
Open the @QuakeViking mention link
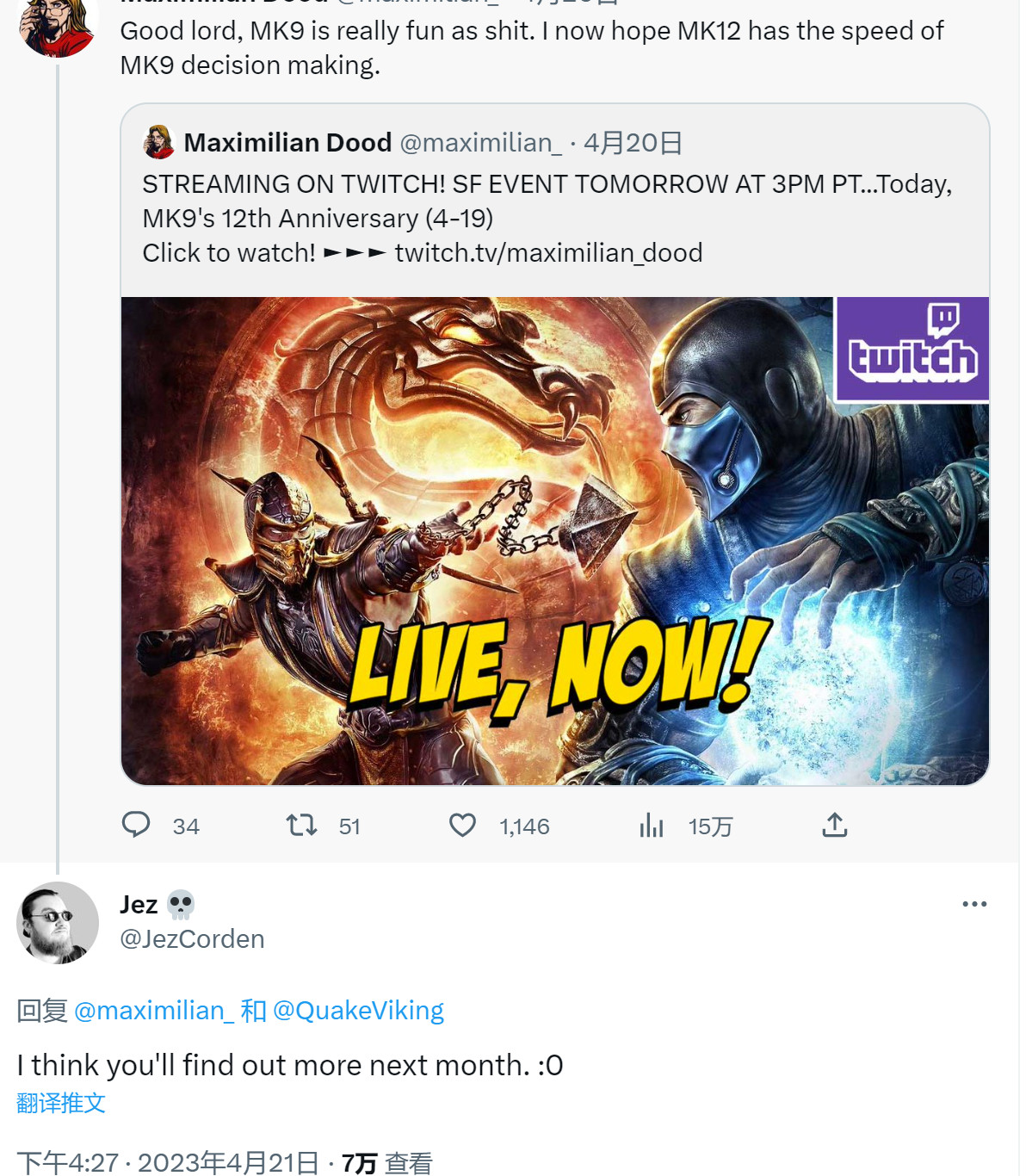coord(358,1010)
